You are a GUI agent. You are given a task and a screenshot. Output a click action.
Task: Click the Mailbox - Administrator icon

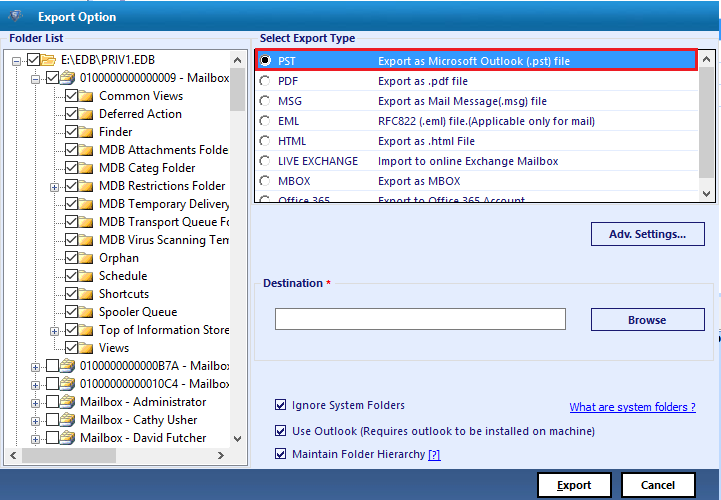[67, 402]
